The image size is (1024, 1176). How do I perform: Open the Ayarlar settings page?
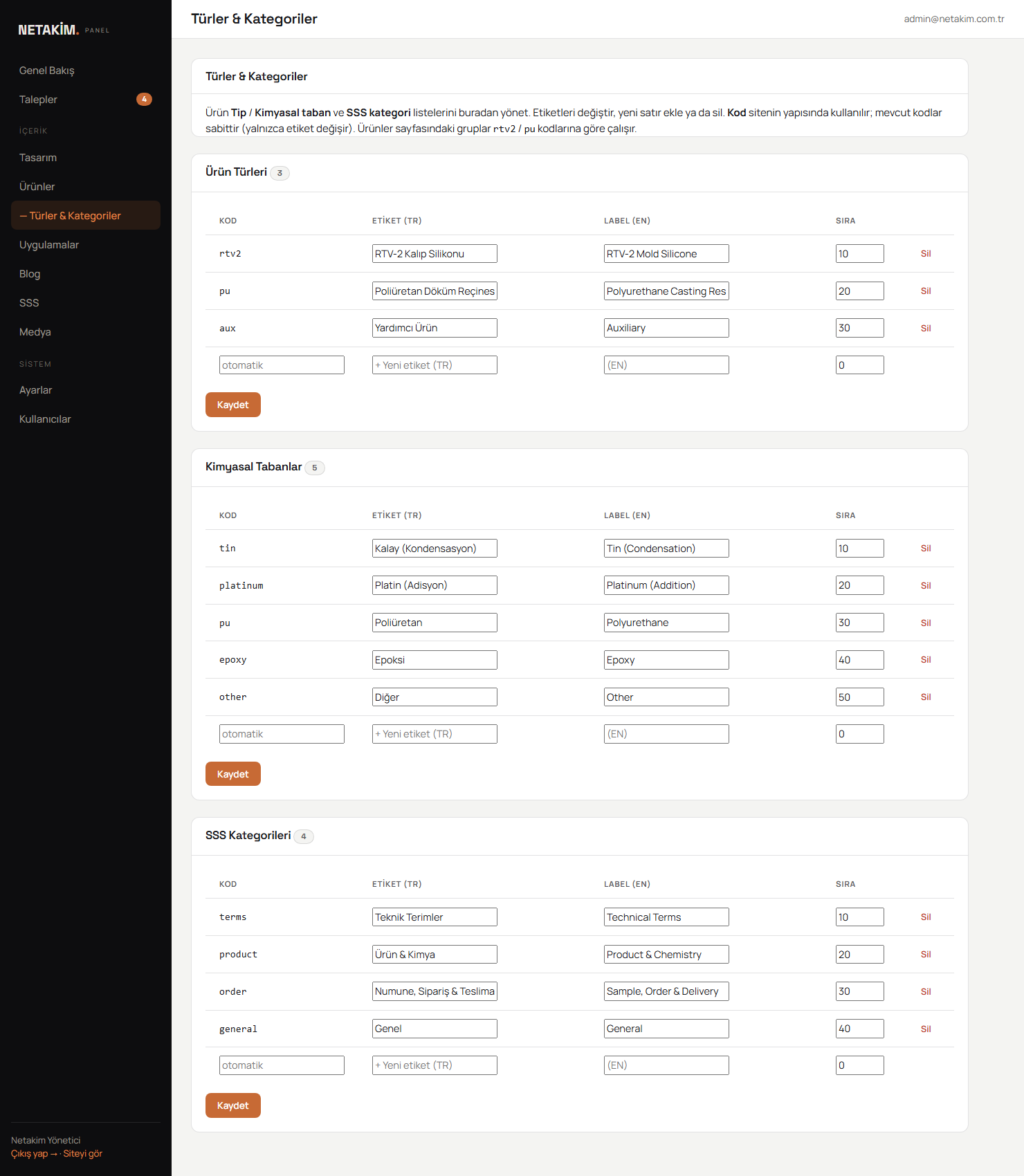pos(86,390)
